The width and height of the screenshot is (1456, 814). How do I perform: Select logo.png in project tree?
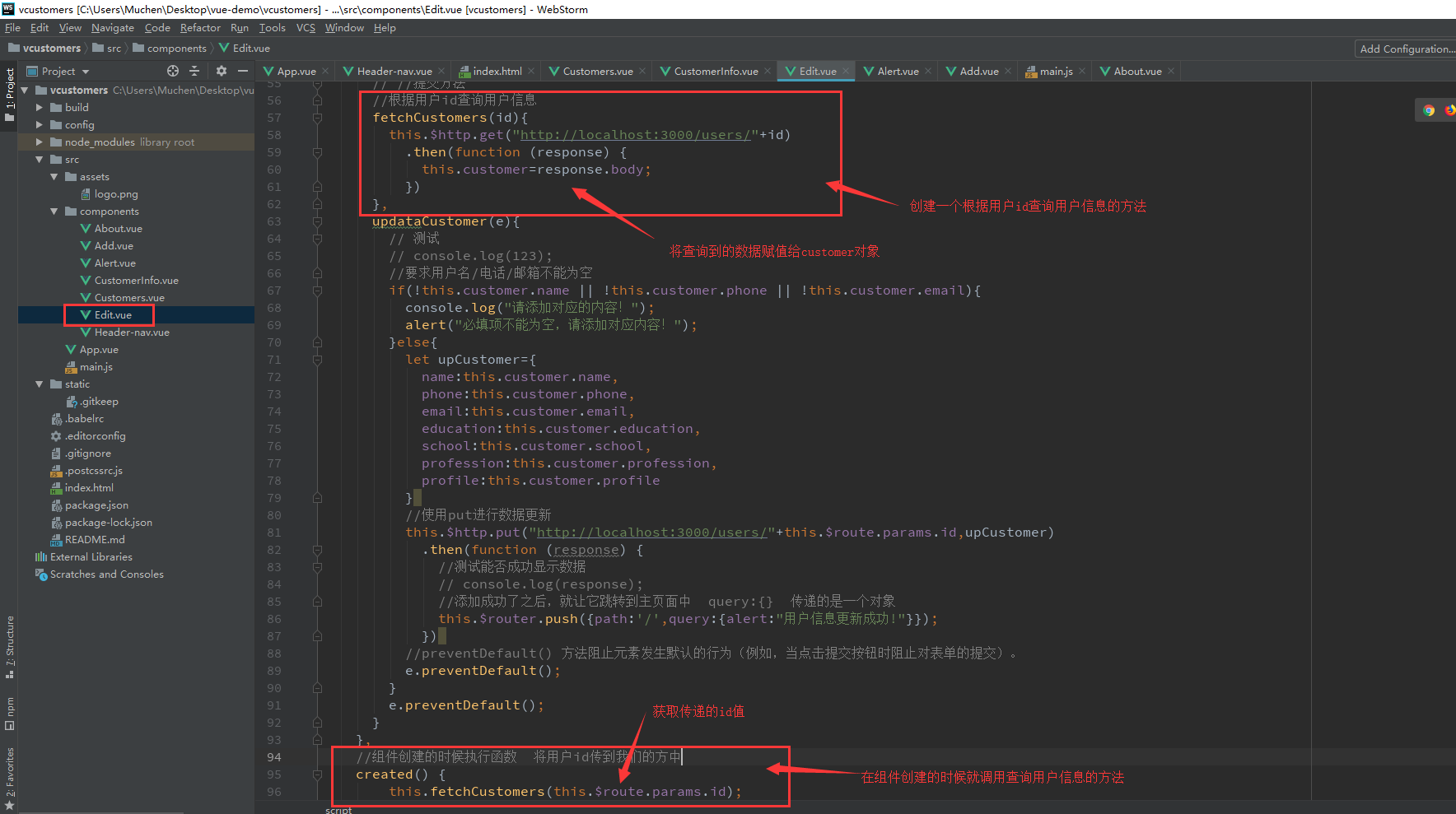click(x=116, y=194)
